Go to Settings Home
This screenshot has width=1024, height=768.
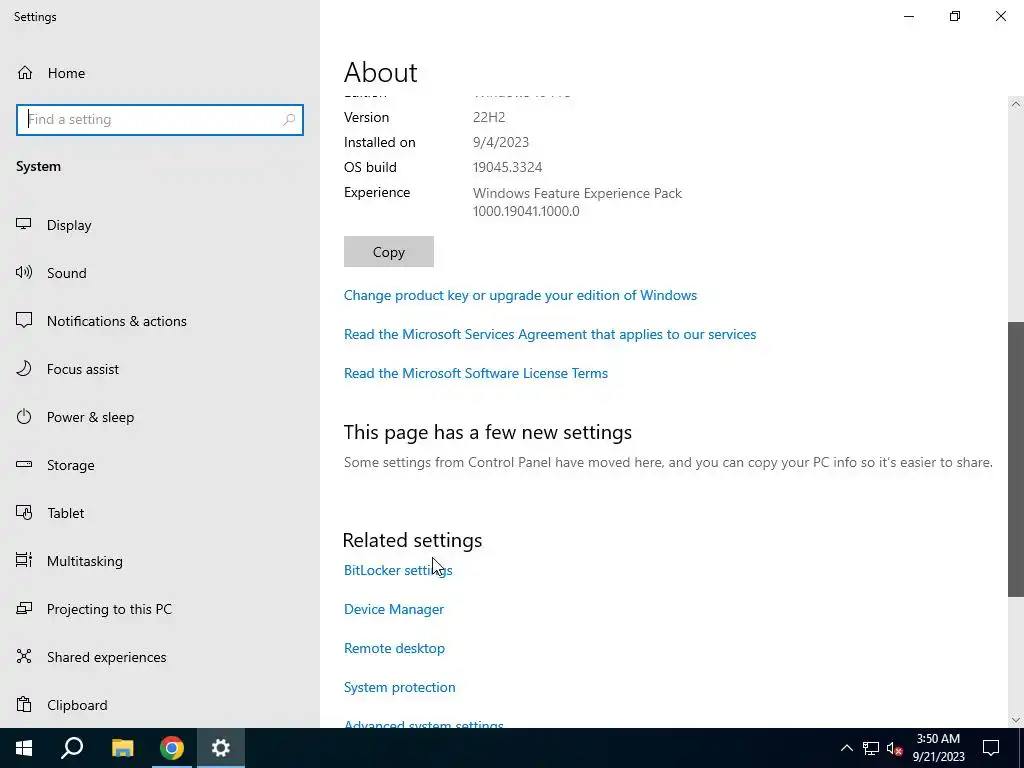pos(51,73)
